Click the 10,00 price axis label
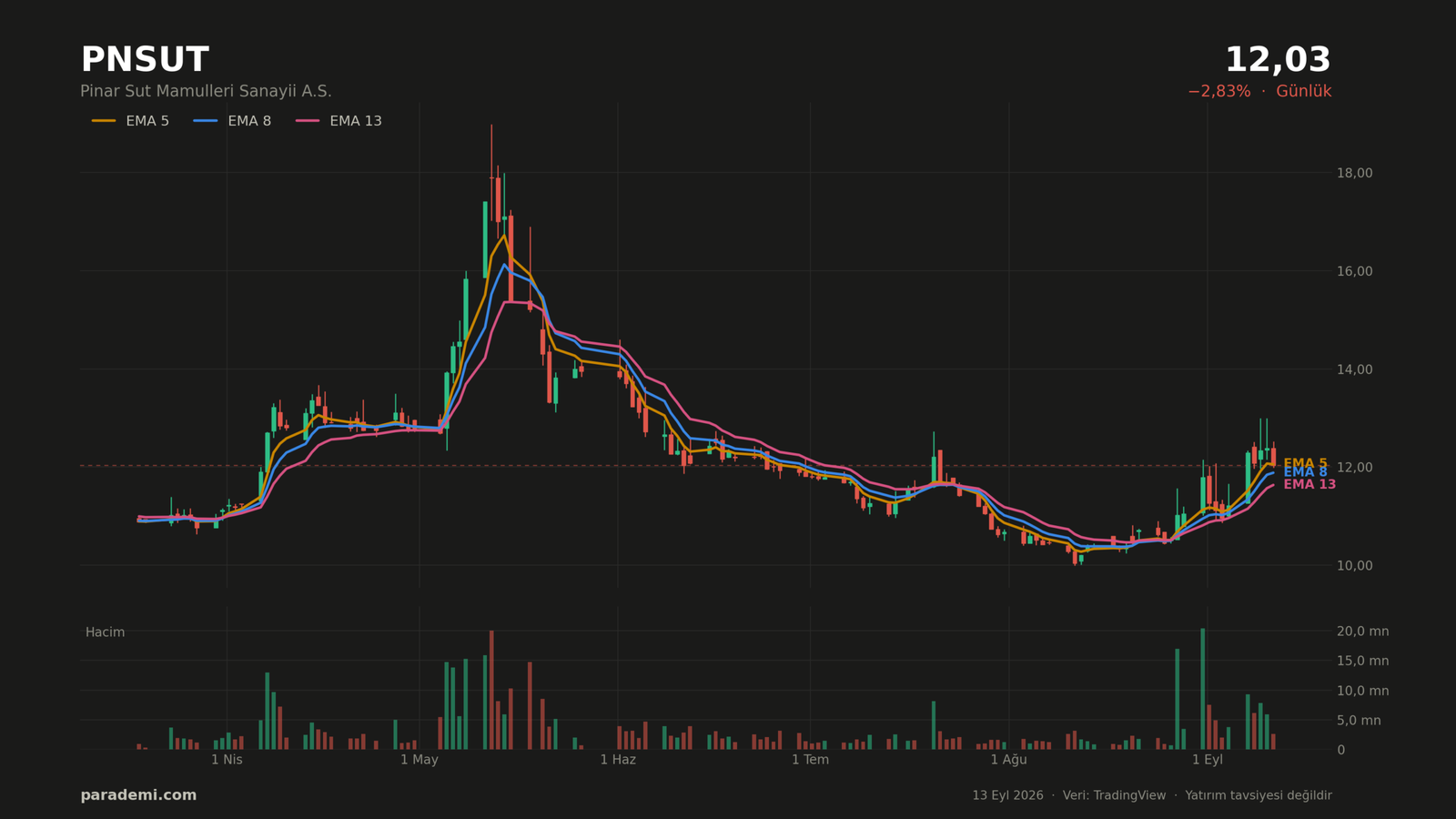Image resolution: width=1456 pixels, height=819 pixels. click(1354, 566)
